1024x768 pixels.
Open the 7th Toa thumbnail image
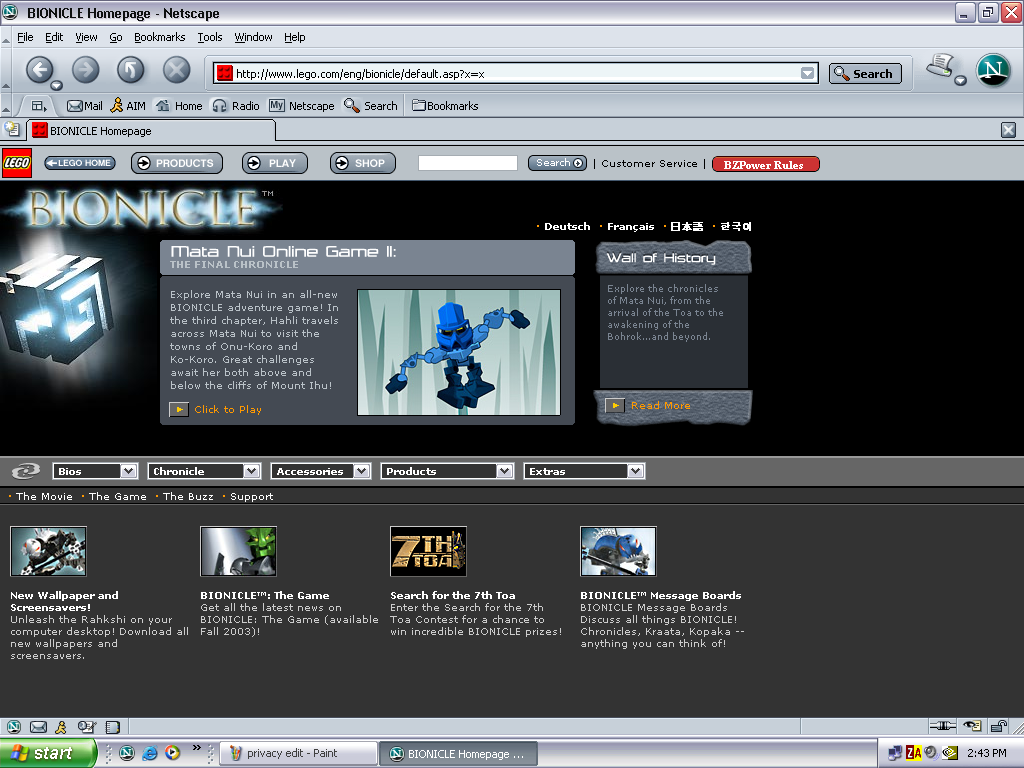coord(428,552)
